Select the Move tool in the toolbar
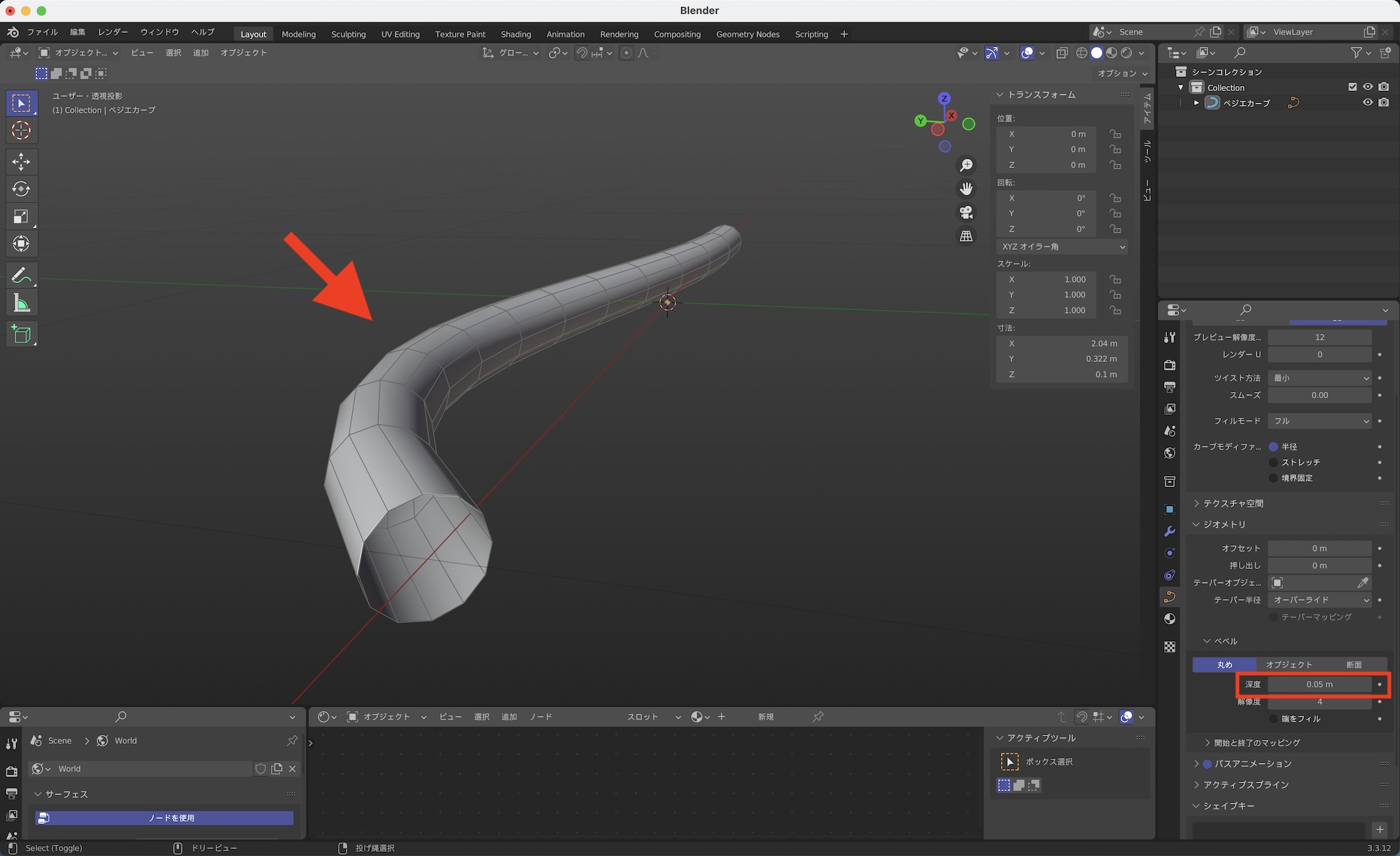The height and width of the screenshot is (856, 1400). point(21,162)
